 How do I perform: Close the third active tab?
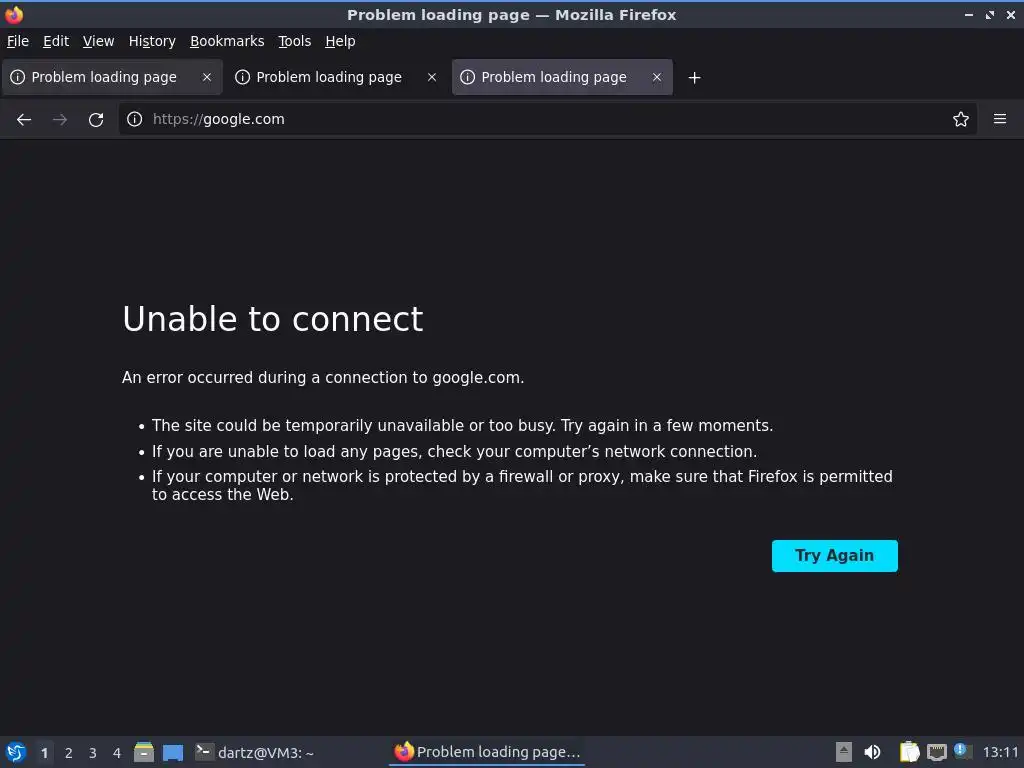click(x=657, y=77)
